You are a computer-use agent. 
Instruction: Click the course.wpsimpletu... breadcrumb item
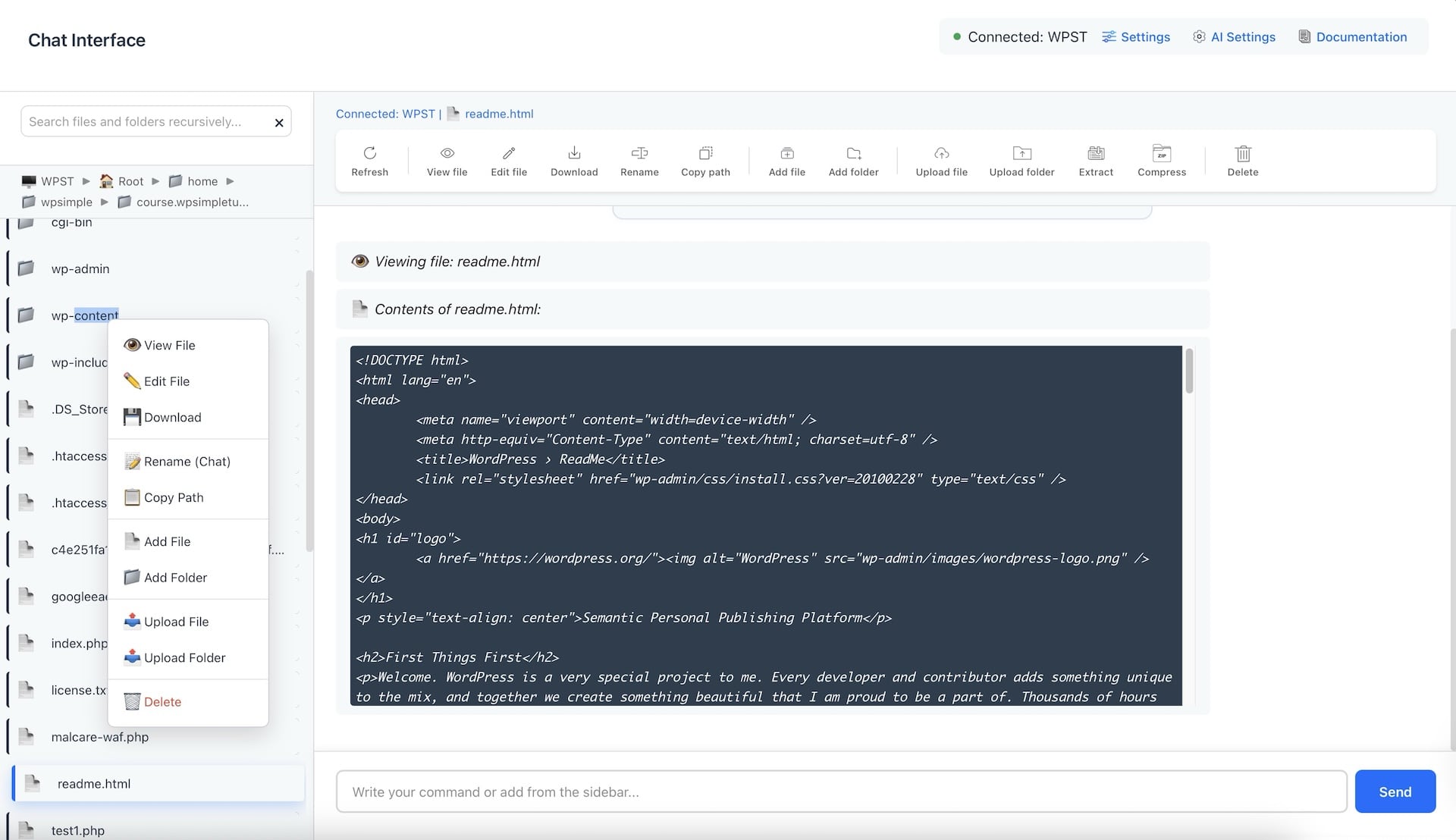tap(184, 202)
